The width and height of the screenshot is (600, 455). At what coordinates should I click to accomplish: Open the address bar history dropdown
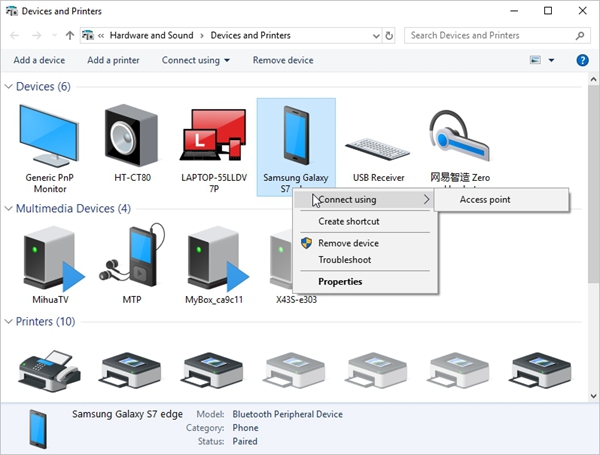point(376,36)
